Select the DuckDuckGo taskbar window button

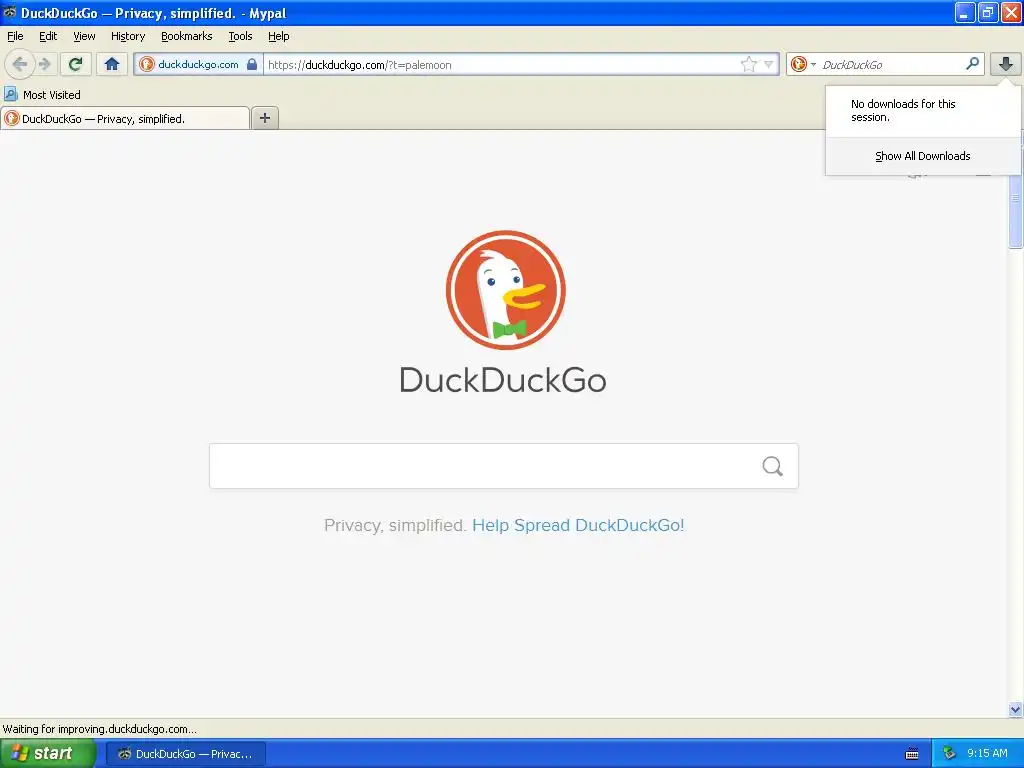tap(185, 754)
